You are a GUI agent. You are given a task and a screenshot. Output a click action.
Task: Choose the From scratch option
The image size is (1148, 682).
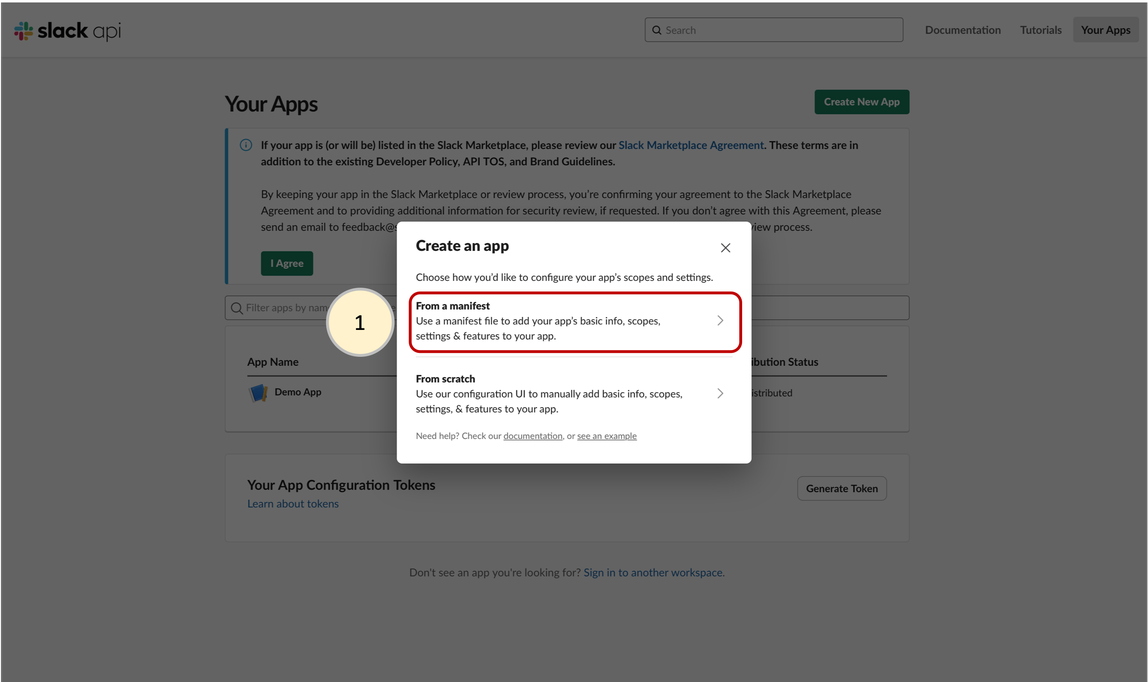point(560,394)
